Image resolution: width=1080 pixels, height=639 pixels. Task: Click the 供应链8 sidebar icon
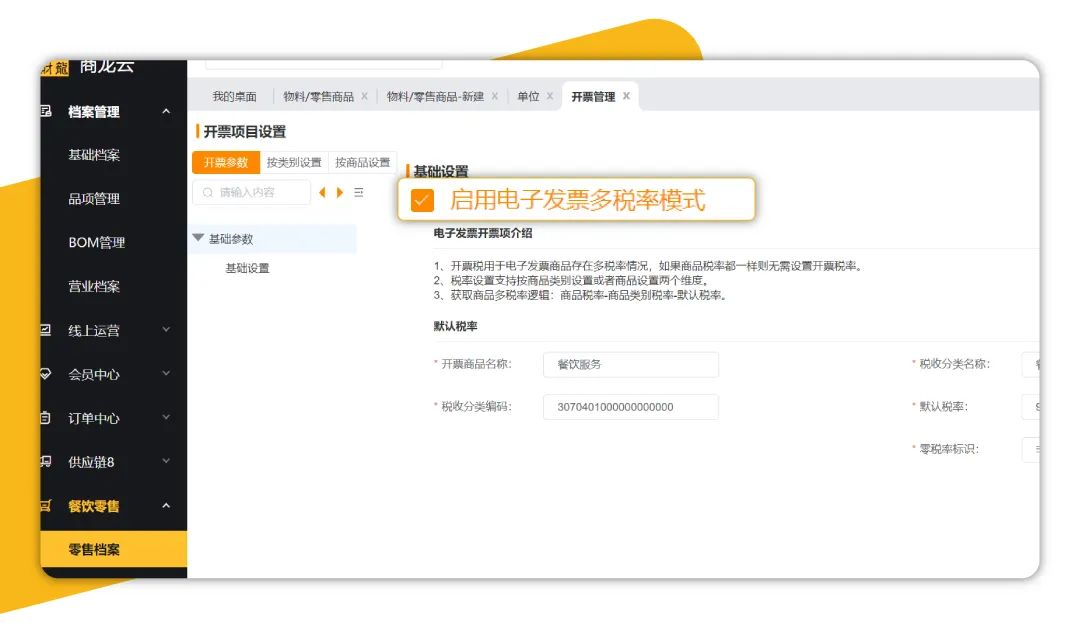(x=45, y=462)
